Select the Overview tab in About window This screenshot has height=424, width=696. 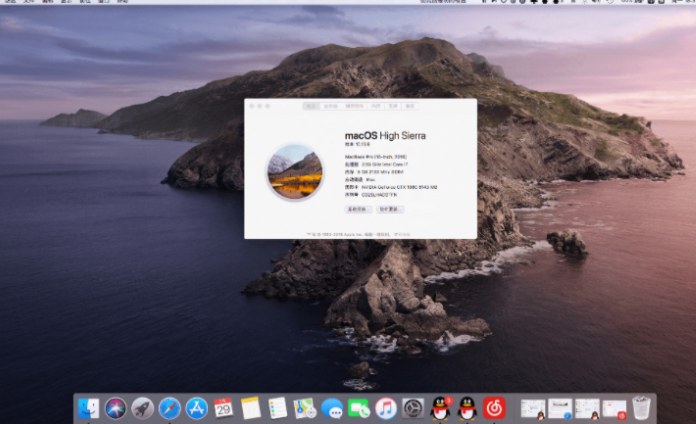pyautogui.click(x=311, y=105)
